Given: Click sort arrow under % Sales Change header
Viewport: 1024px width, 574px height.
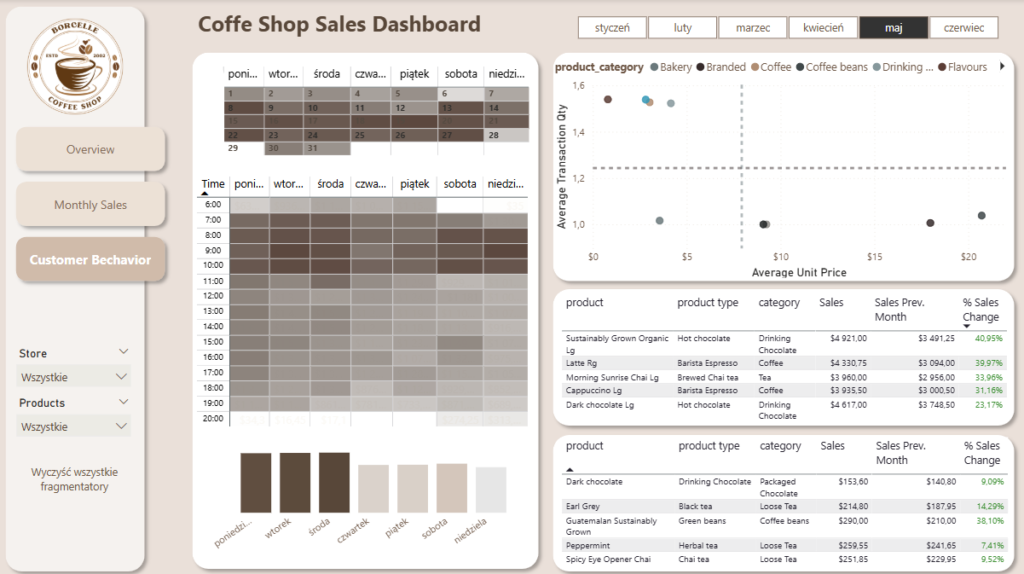Looking at the screenshot, I should [967, 326].
